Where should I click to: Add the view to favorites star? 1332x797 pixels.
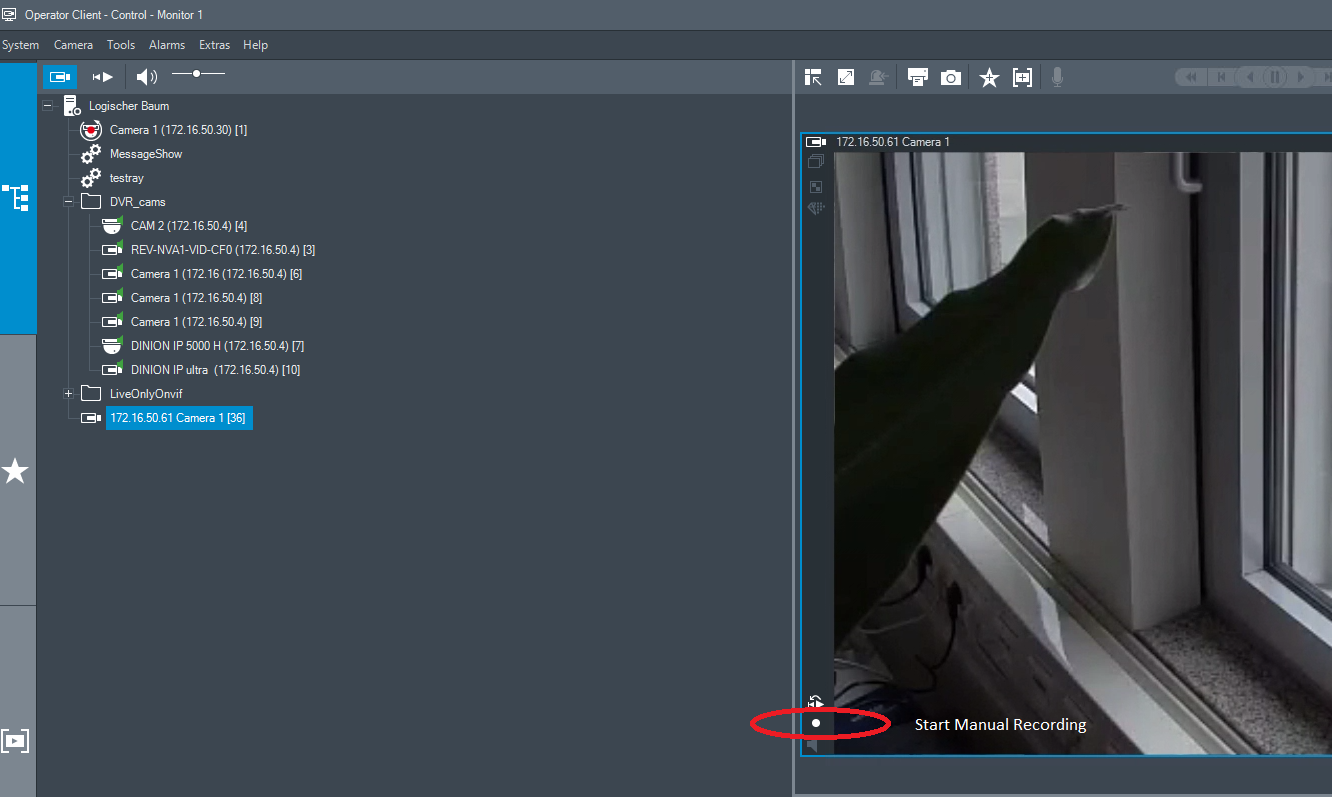click(x=989, y=77)
